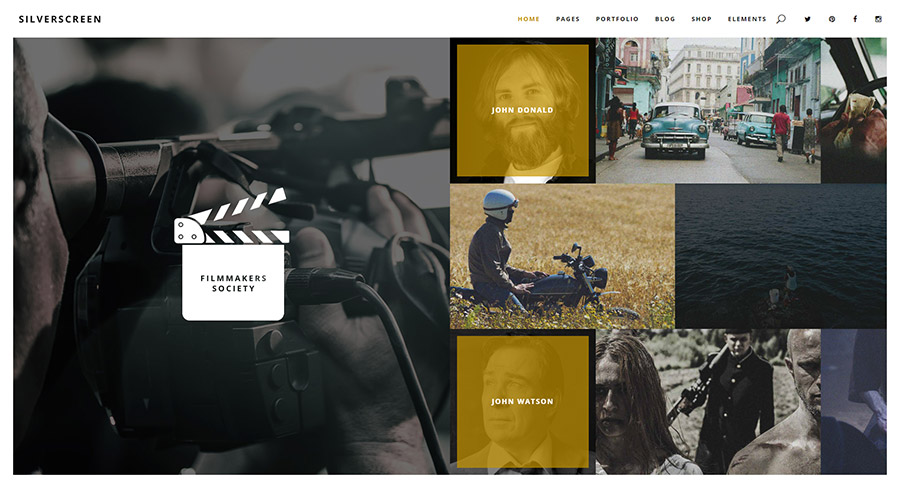Expand the Shop menu
The width and height of the screenshot is (900, 488).
[x=701, y=19]
